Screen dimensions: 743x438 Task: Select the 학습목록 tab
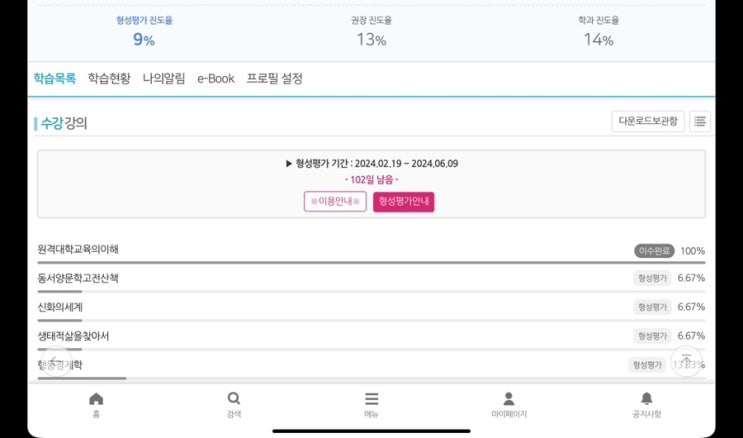(x=54, y=78)
